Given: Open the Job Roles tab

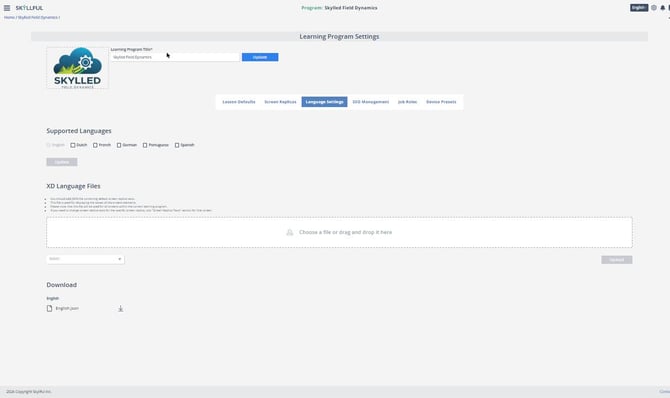Looking at the screenshot, I should 407,102.
